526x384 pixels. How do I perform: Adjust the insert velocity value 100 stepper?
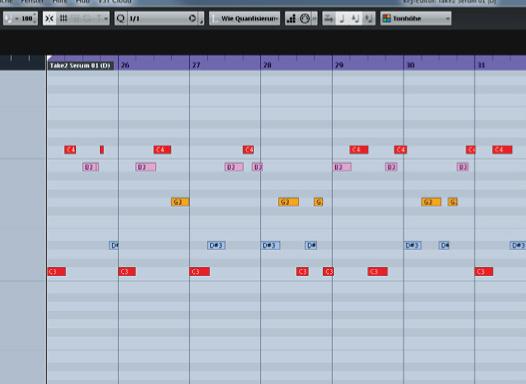coord(35,18)
